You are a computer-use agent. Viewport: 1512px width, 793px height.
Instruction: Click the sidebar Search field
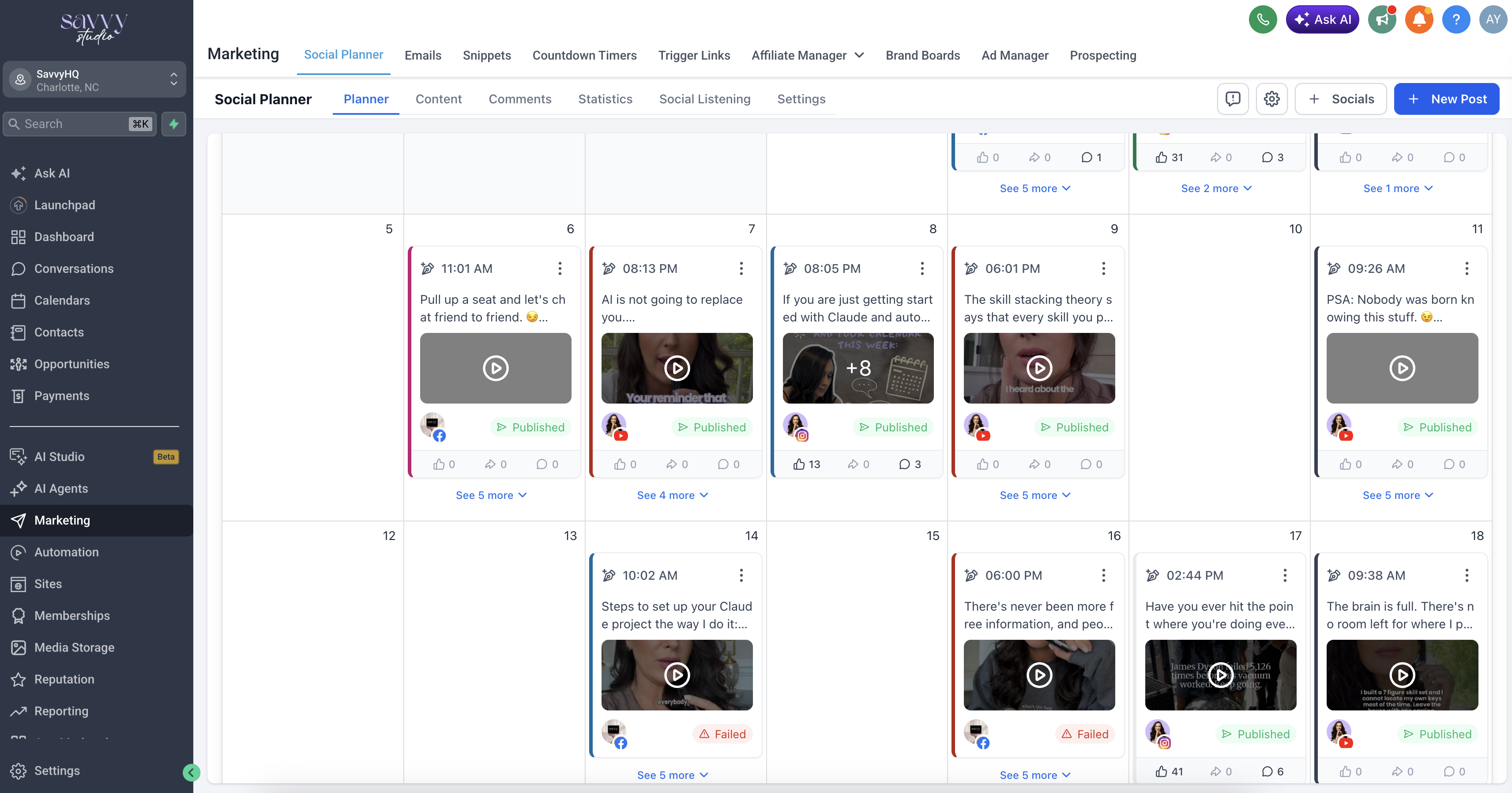[x=80, y=124]
